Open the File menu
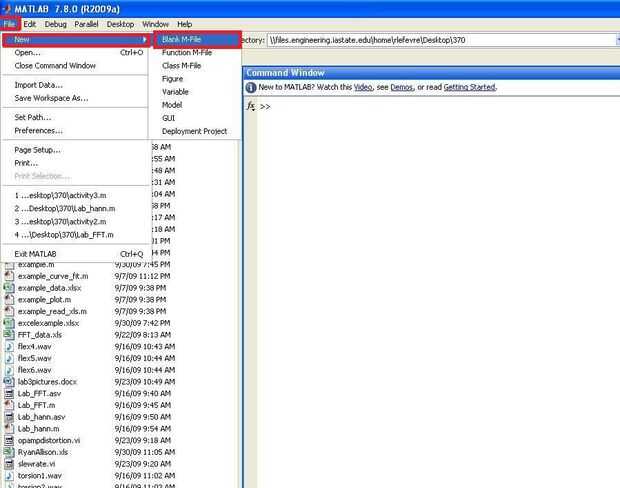The height and width of the screenshot is (488, 620). point(9,24)
